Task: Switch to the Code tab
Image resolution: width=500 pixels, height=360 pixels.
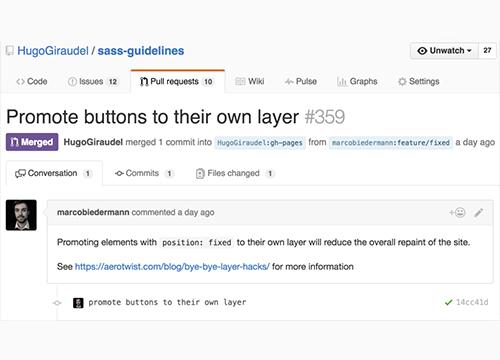Action: click(32, 81)
